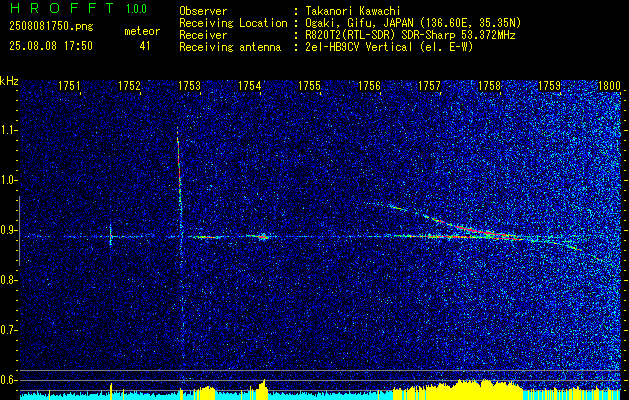Click the receiver R820T2(RTL-SDR) SDR-Sharp 53.372MHz text
Viewport: 629px width, 400px height.
(410, 35)
